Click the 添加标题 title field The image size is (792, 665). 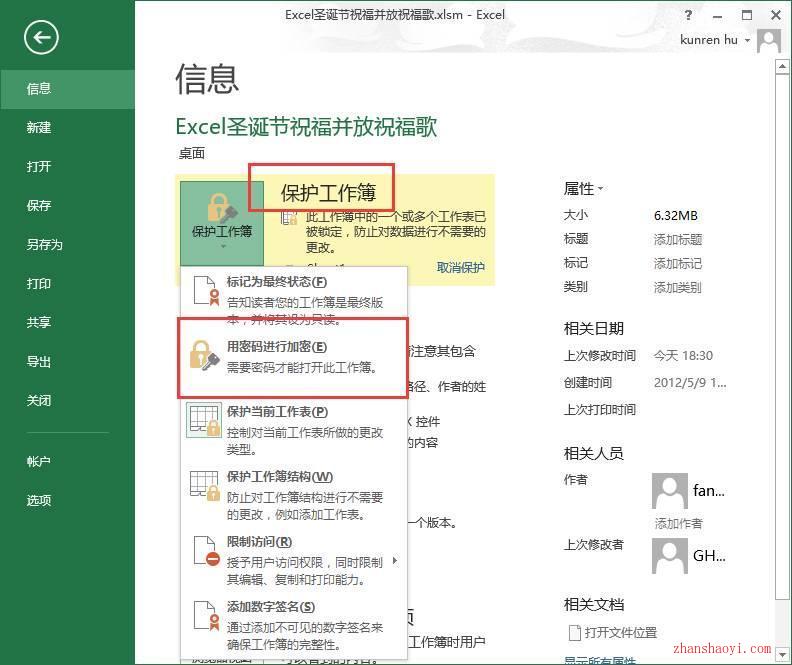pos(678,239)
